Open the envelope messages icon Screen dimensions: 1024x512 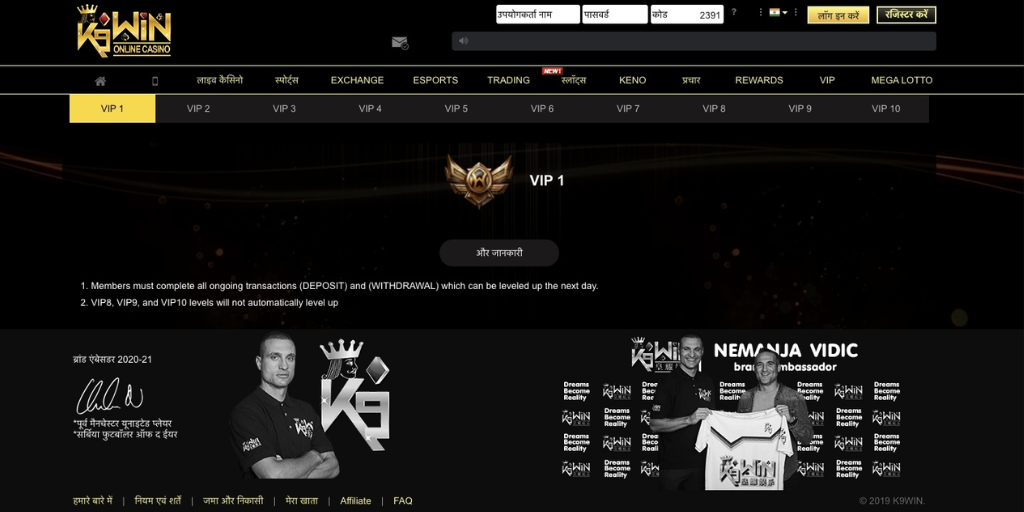(400, 42)
